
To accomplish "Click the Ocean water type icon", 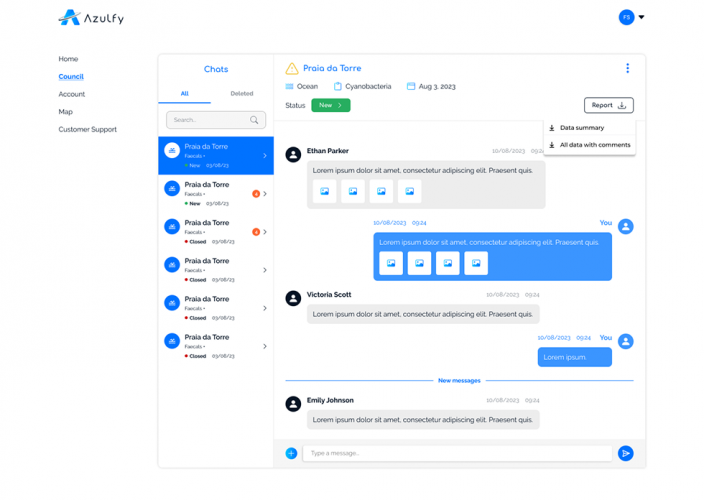I will point(289,86).
